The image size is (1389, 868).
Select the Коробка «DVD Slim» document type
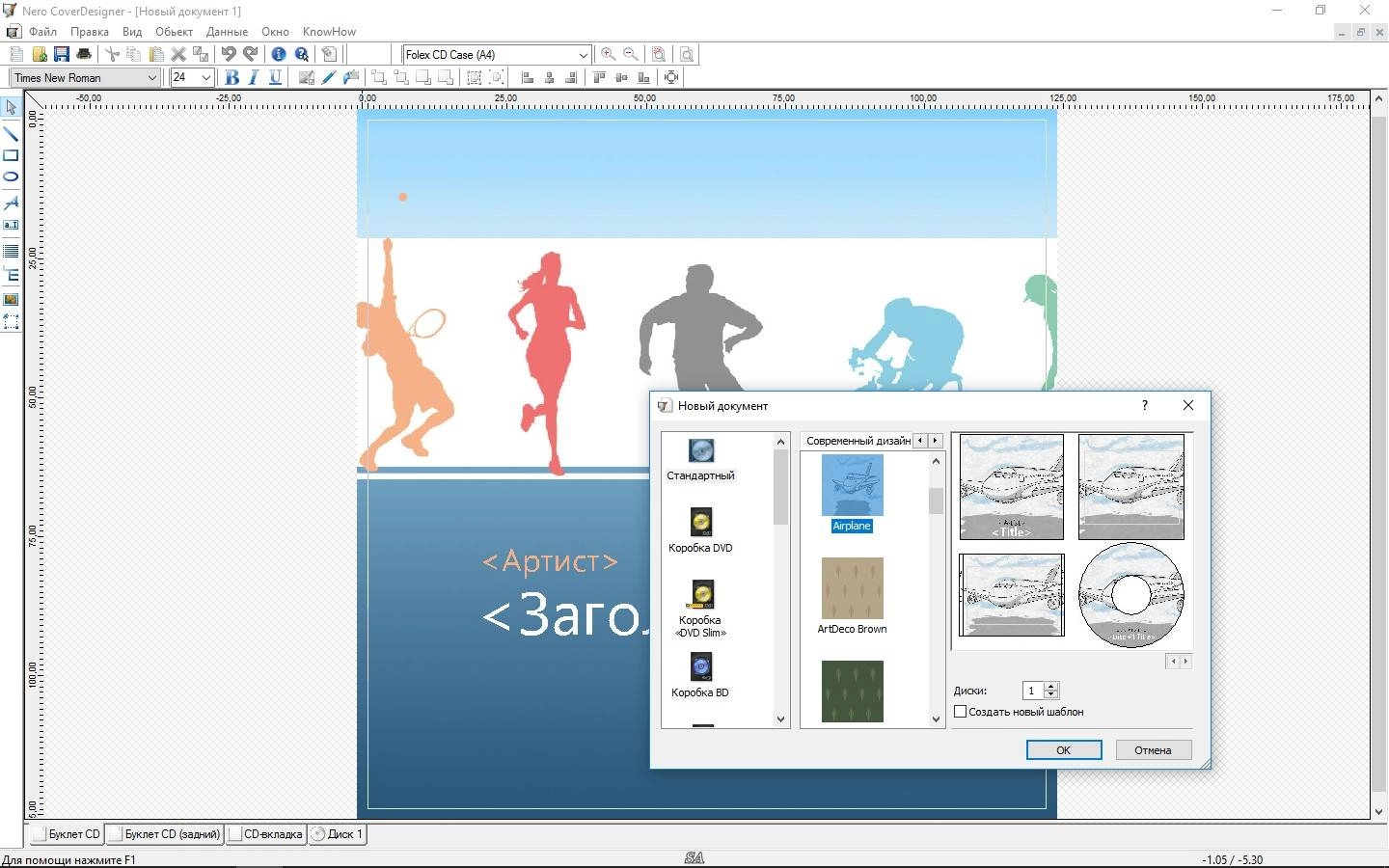(x=701, y=609)
